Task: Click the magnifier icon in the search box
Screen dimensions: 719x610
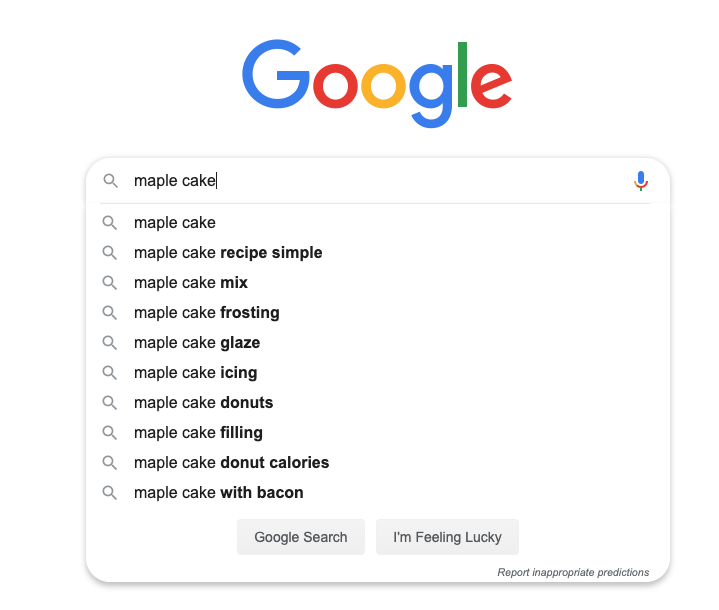Action: [x=110, y=181]
